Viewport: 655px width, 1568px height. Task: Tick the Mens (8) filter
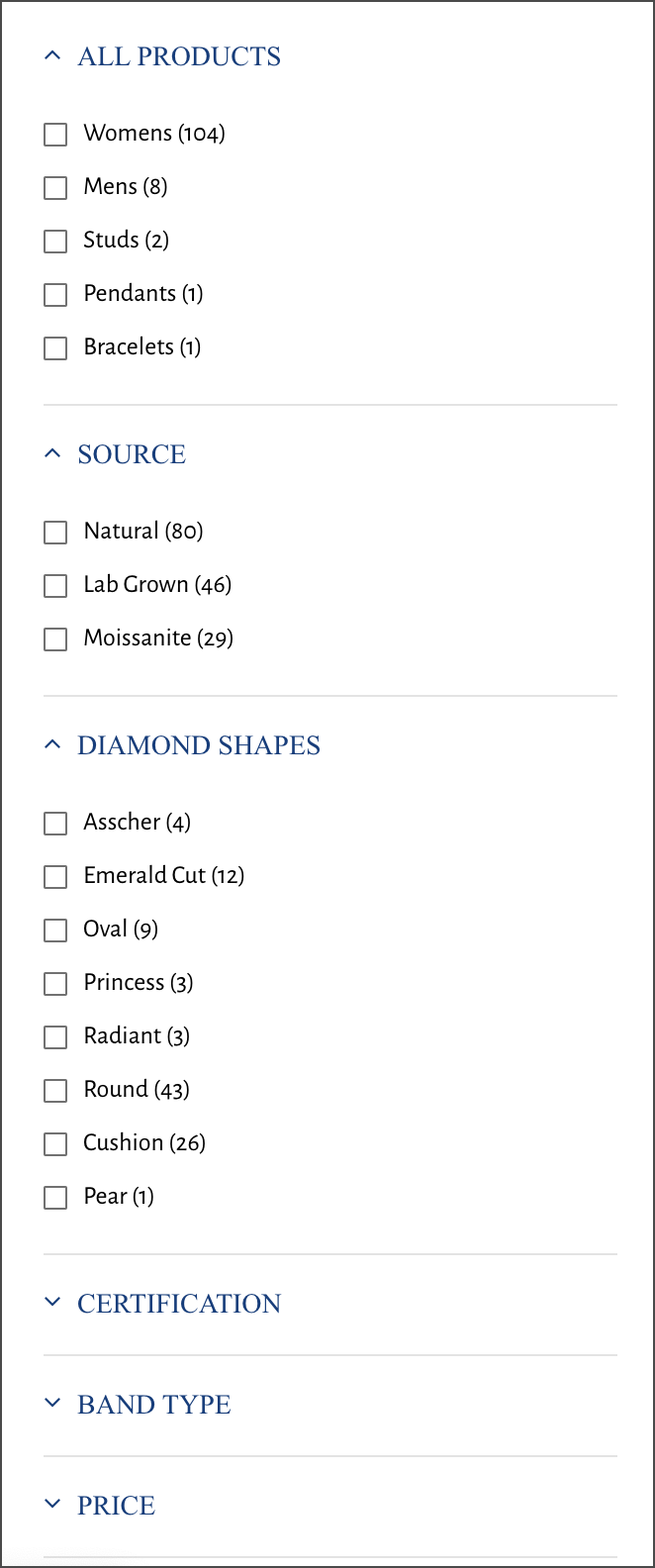click(x=55, y=187)
